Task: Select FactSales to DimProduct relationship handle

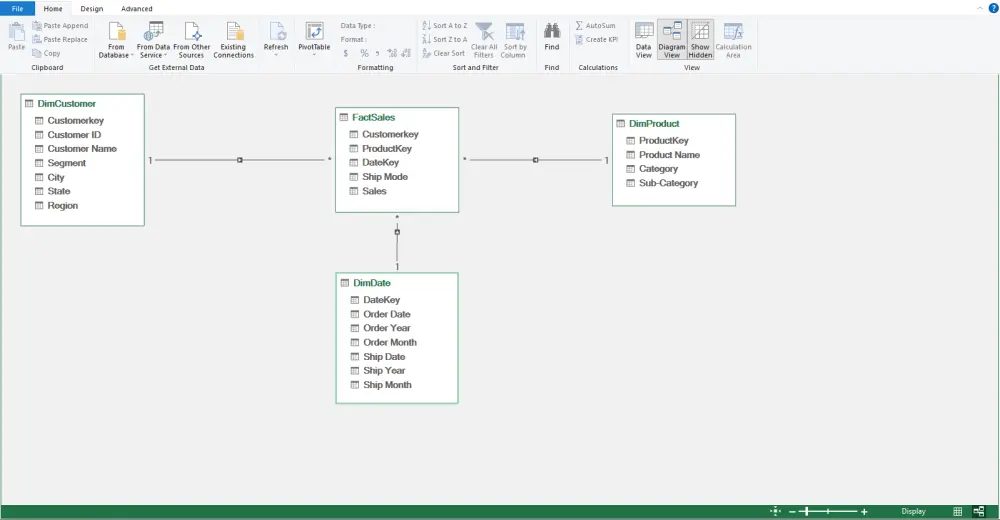Action: [536, 160]
